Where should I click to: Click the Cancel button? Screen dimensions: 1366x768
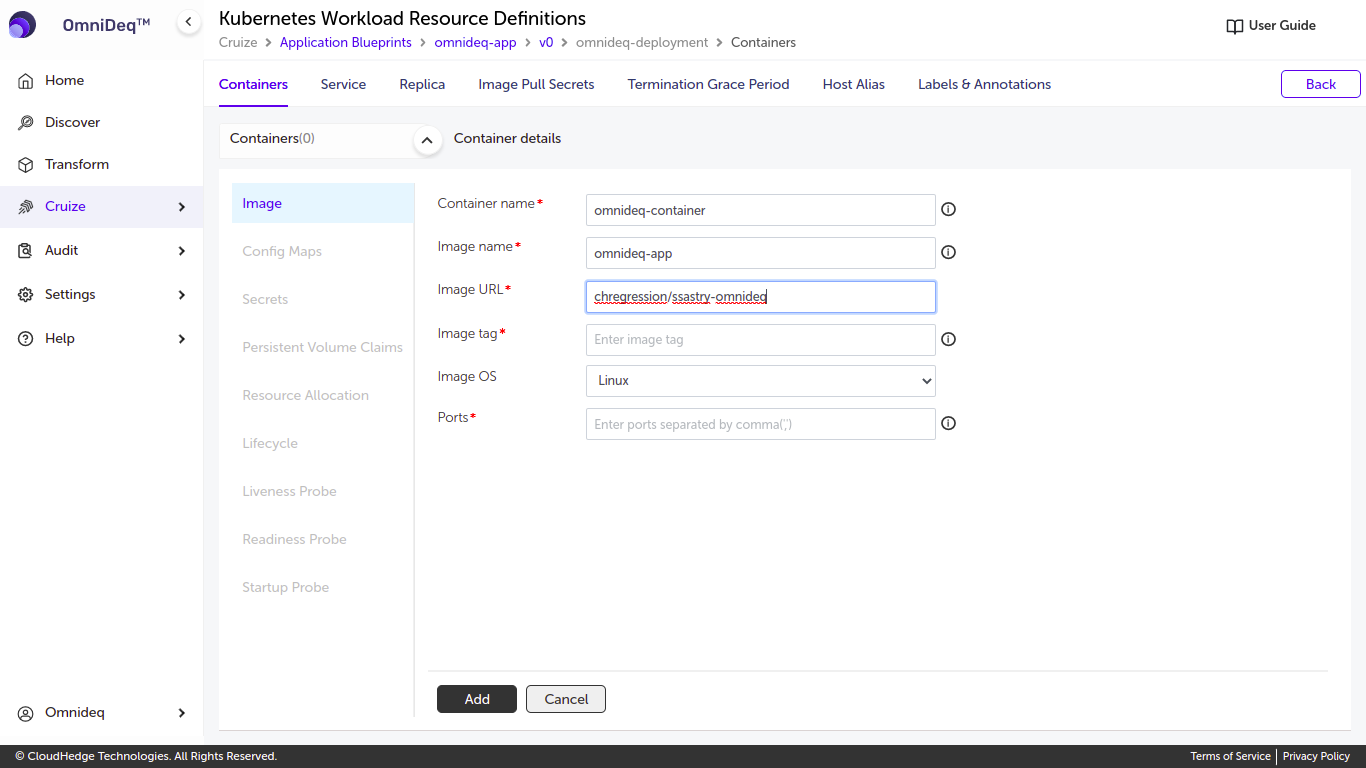(566, 699)
